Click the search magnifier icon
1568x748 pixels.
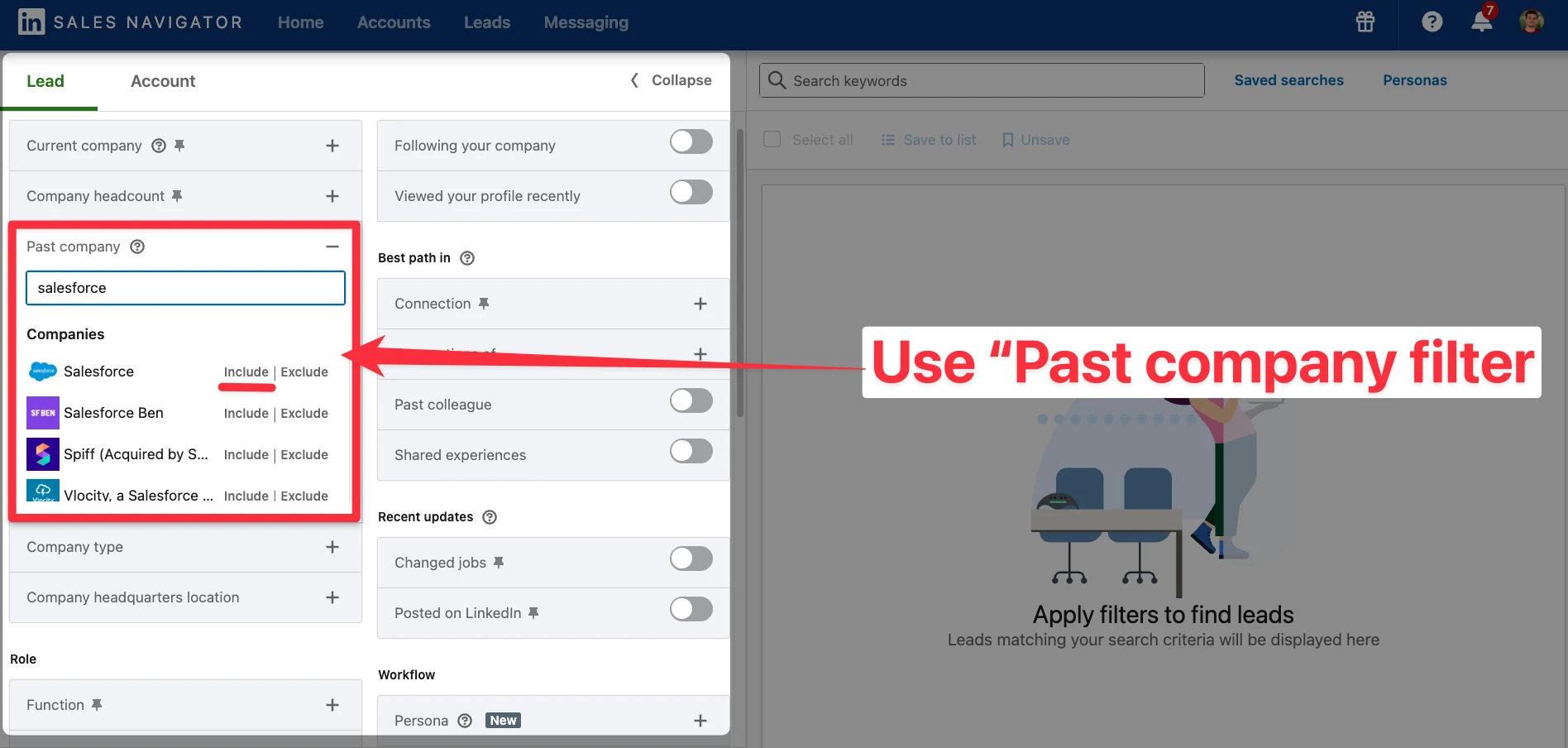point(777,80)
